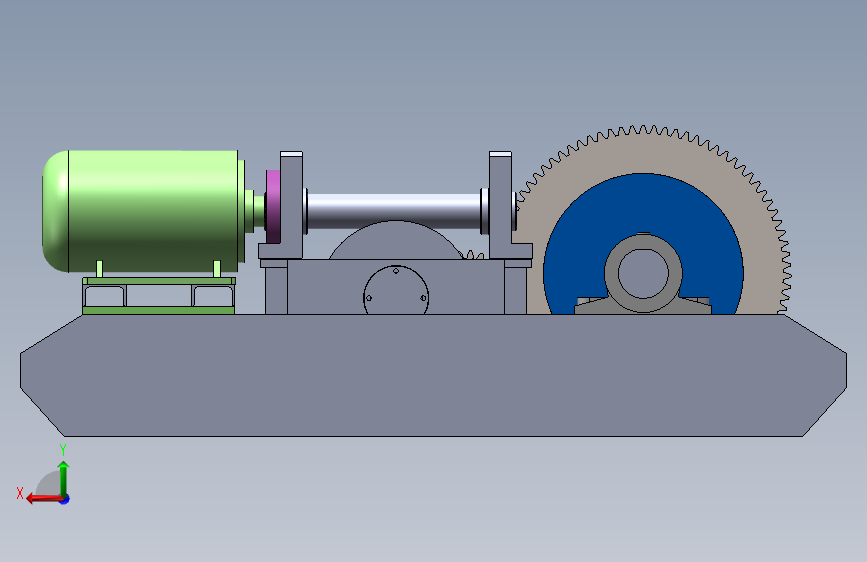This screenshot has height=562, width=867.
Task: Select the right bearing support upright
Action: (x=500, y=205)
